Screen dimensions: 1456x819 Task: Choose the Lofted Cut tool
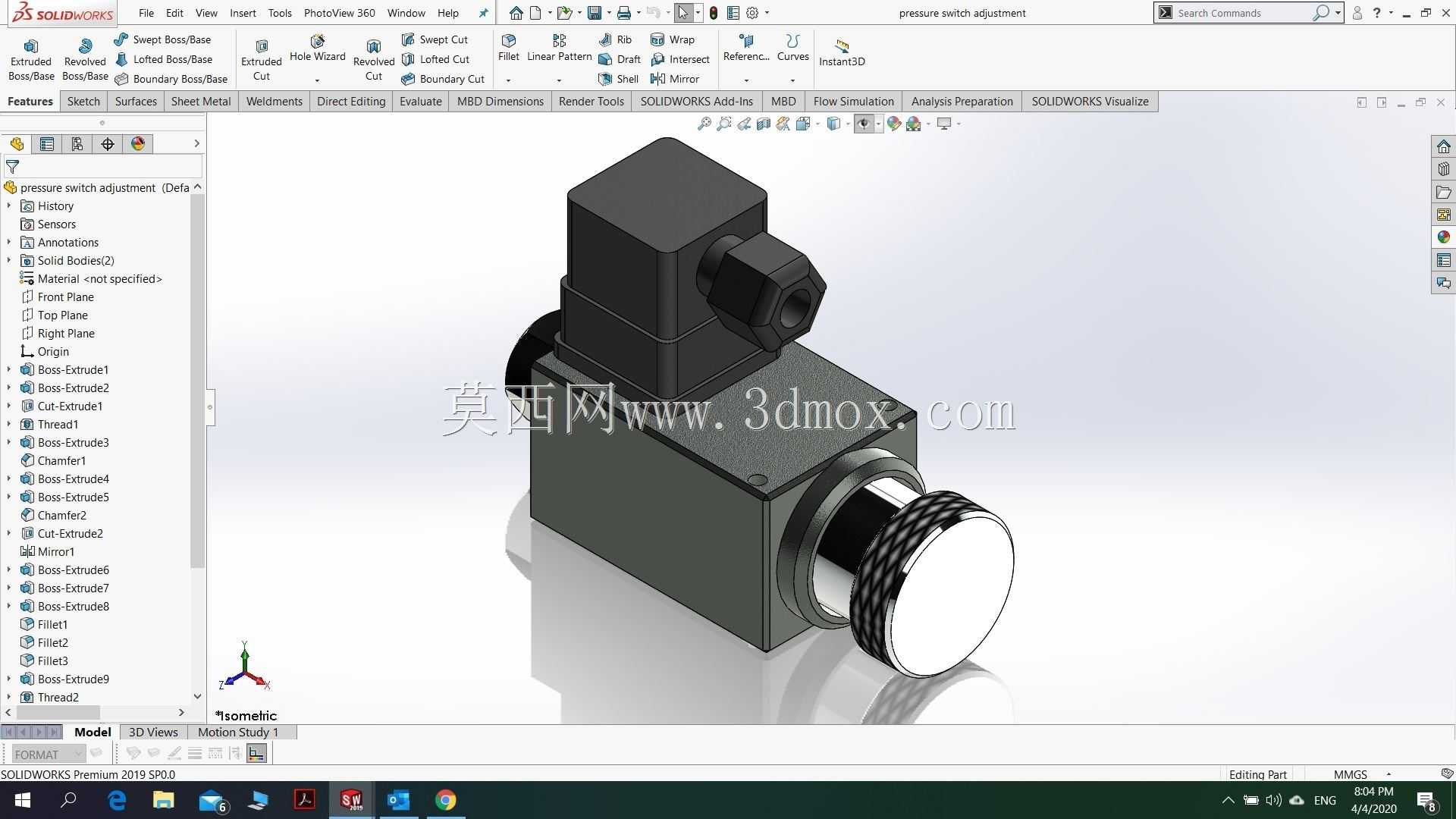(x=436, y=59)
